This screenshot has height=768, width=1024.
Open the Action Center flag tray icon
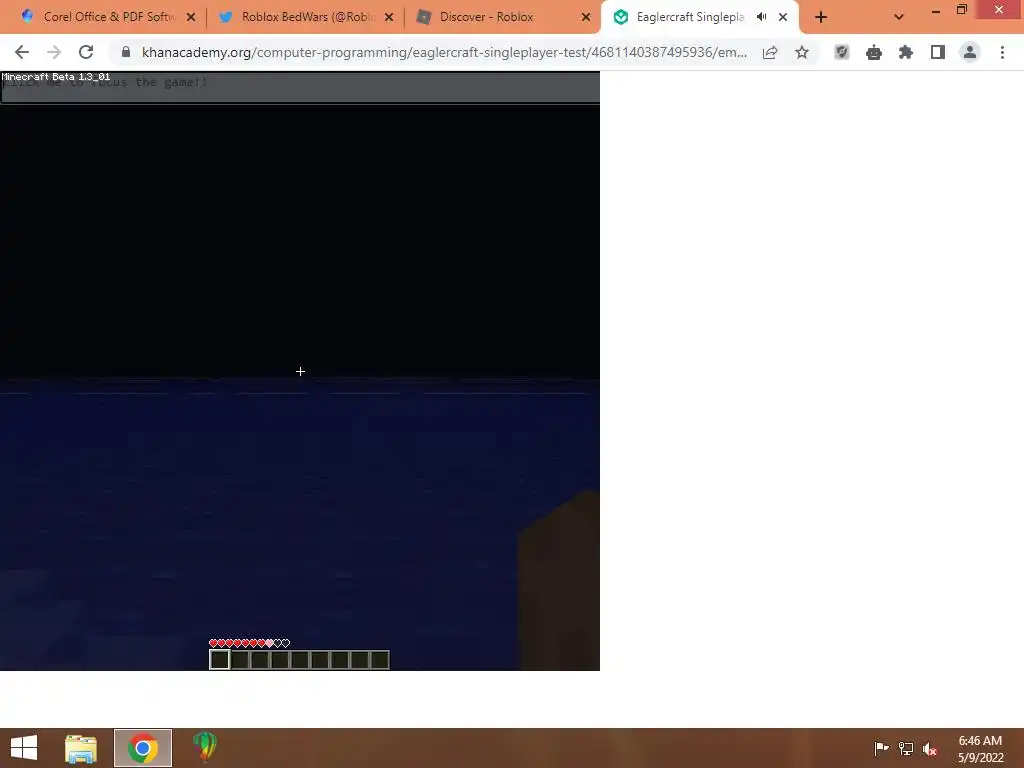click(881, 748)
